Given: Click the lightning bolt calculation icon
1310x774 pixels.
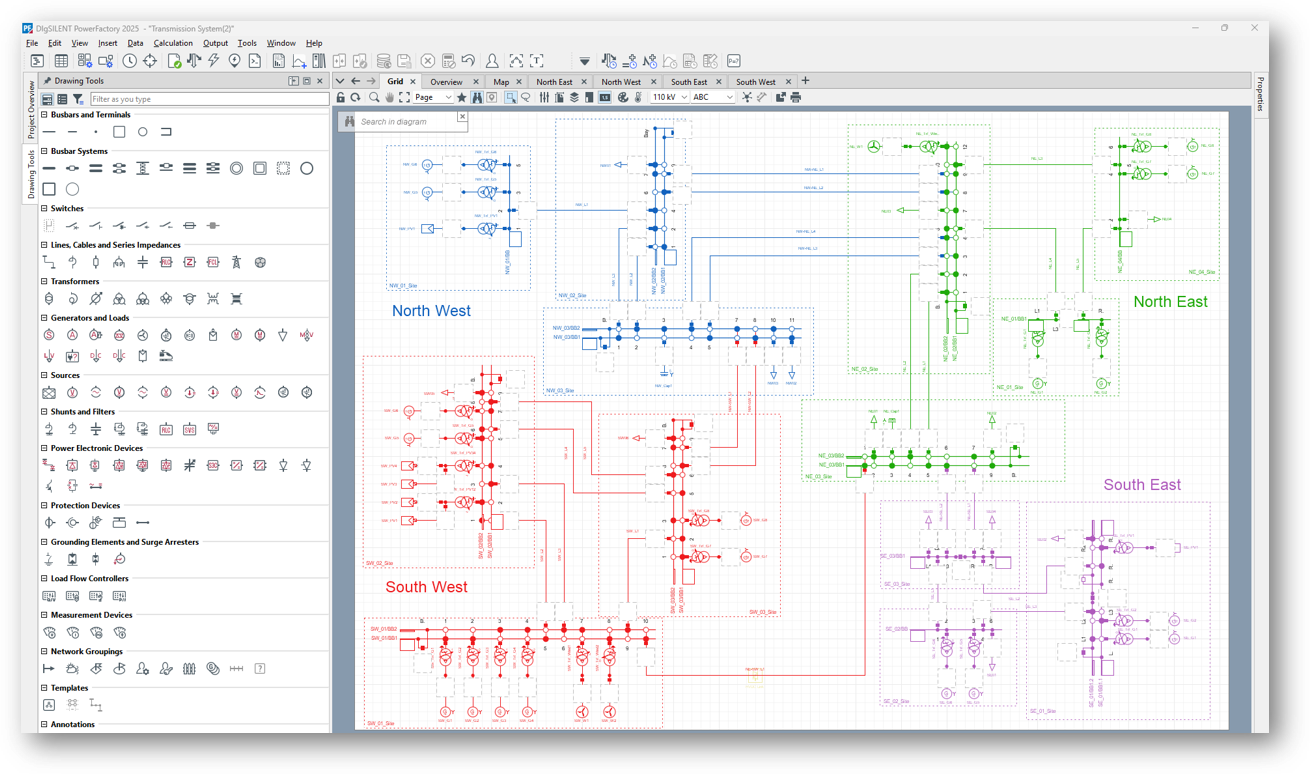Looking at the screenshot, I should click(x=214, y=61).
